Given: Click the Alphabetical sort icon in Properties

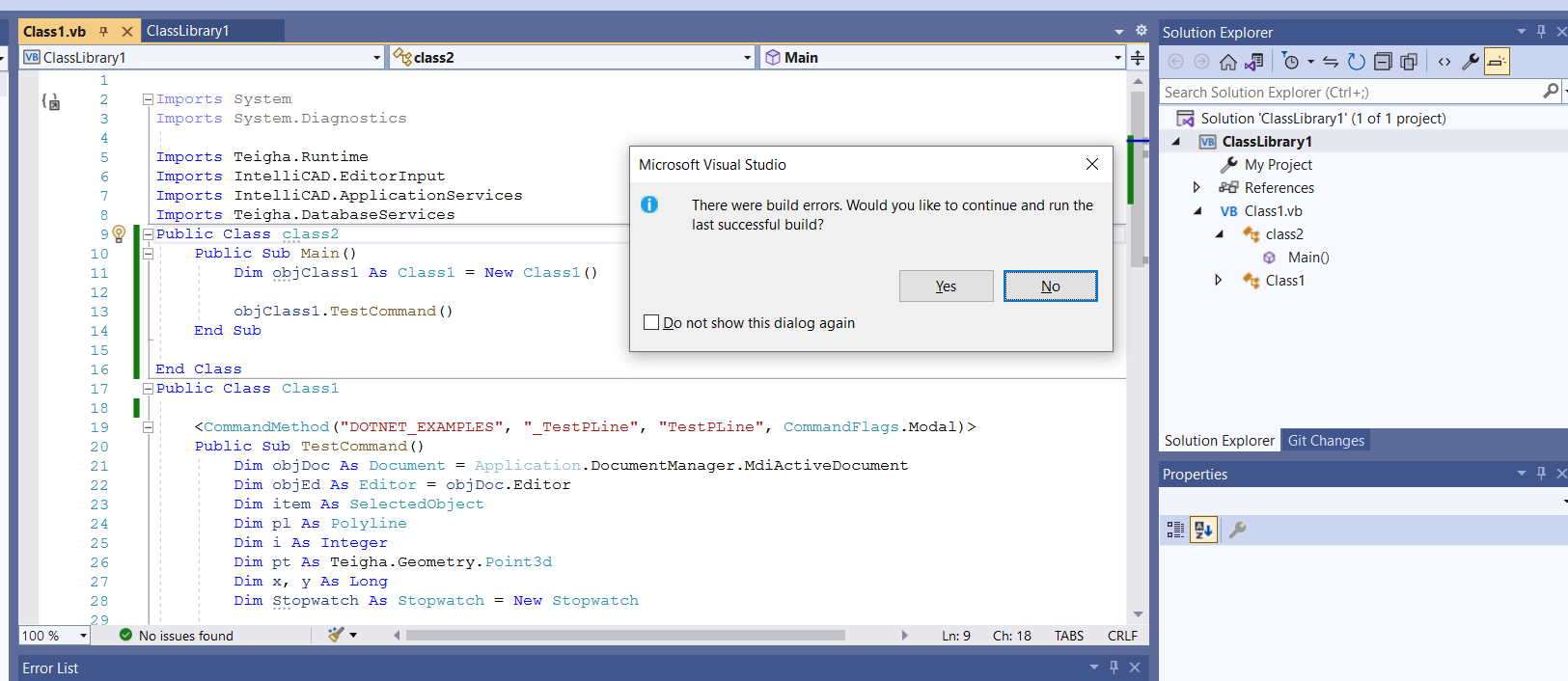Looking at the screenshot, I should 1203,530.
